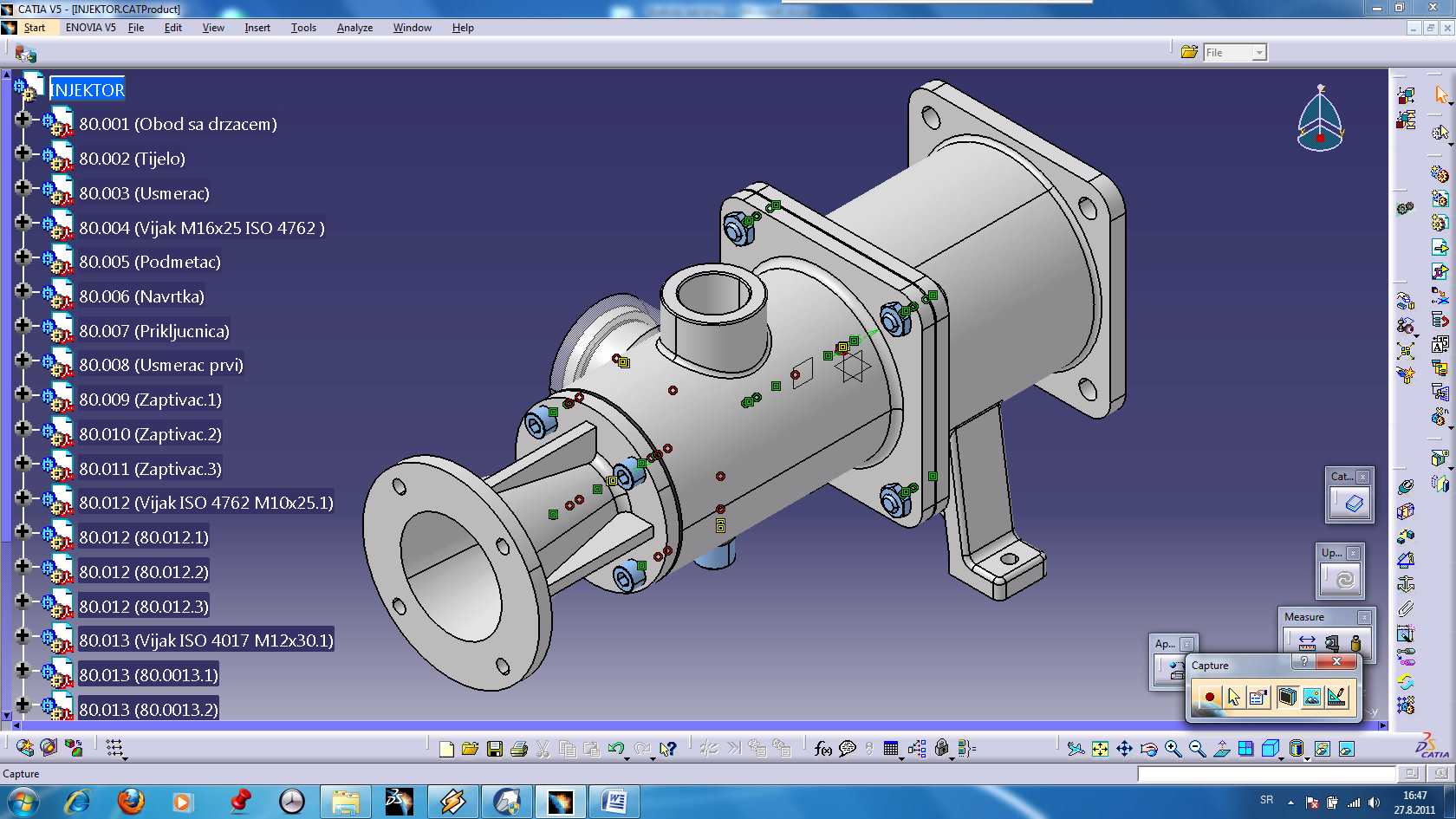Viewport: 1456px width, 819px height.
Task: Click the Open file toolbar icon
Action: click(470, 749)
